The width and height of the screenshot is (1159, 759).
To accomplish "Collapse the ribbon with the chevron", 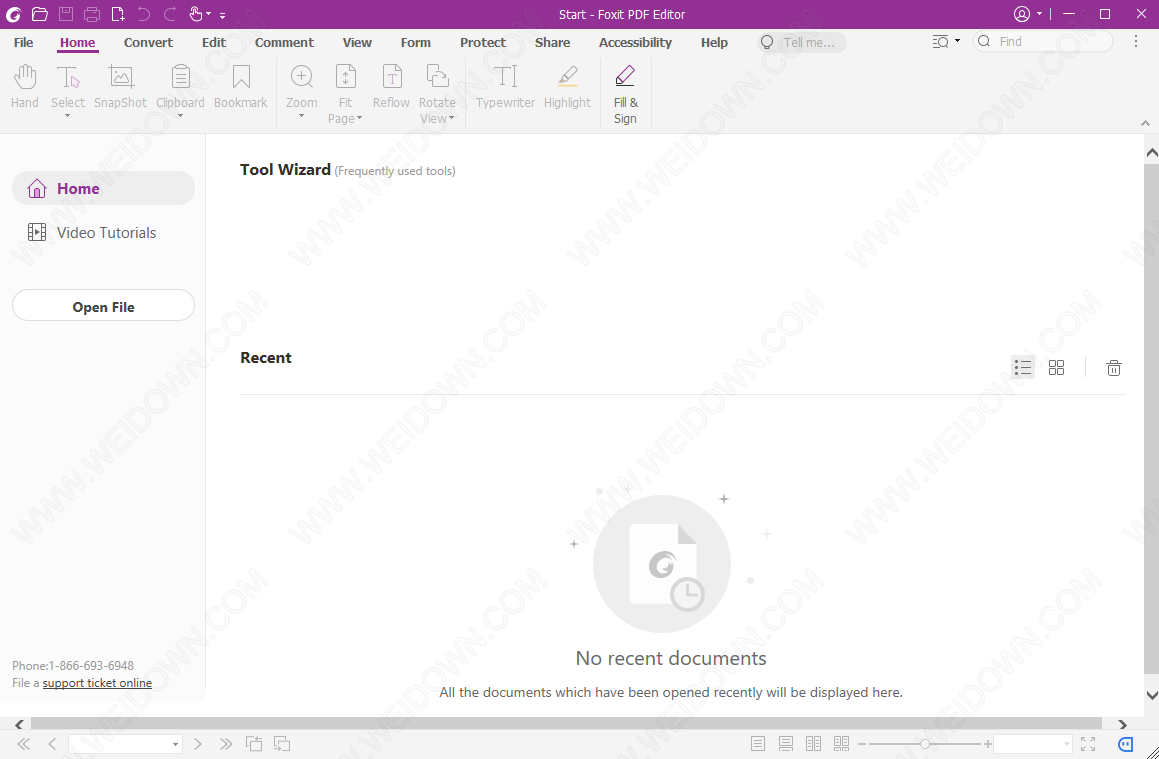I will click(1146, 123).
